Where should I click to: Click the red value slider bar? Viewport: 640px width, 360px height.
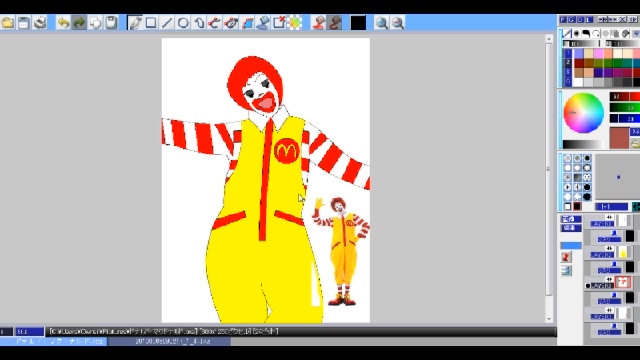tap(624, 96)
